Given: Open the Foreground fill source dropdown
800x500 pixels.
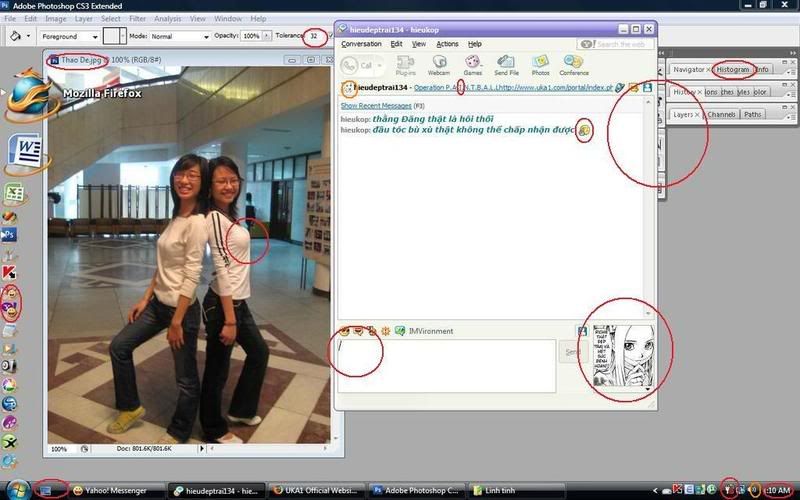Looking at the screenshot, I should 70,37.
